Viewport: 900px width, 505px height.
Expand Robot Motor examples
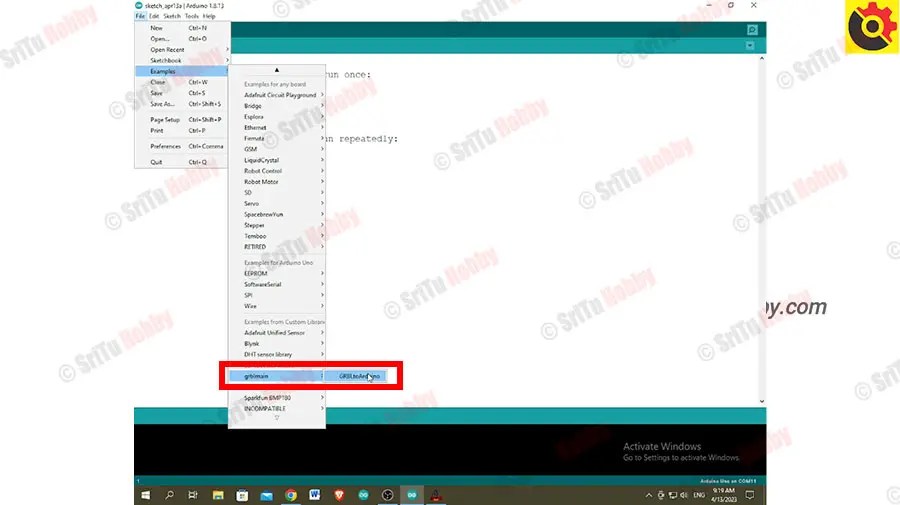(x=277, y=182)
